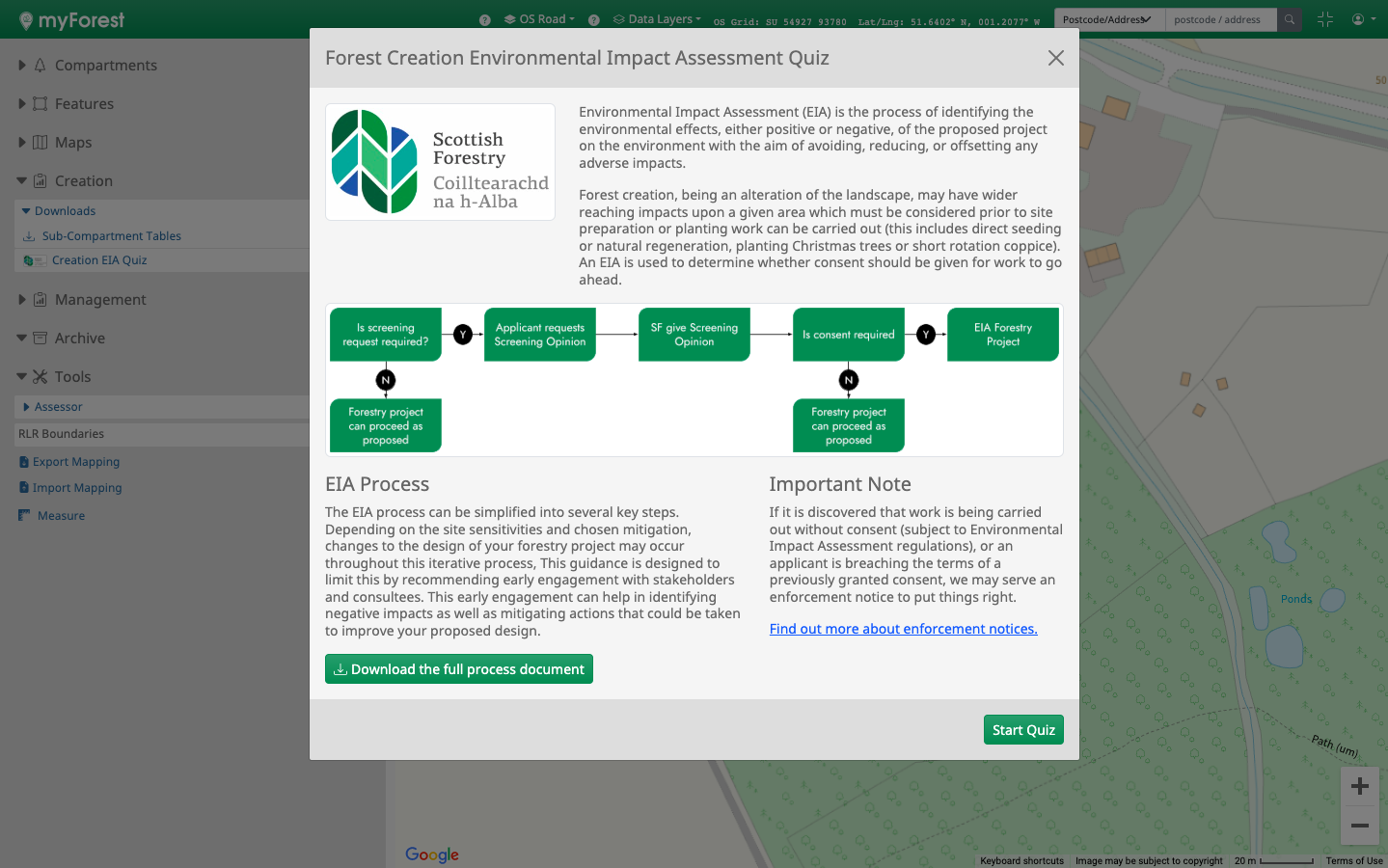Click help icon beside Data Layers
The width and height of the screenshot is (1388, 868).
click(x=594, y=20)
